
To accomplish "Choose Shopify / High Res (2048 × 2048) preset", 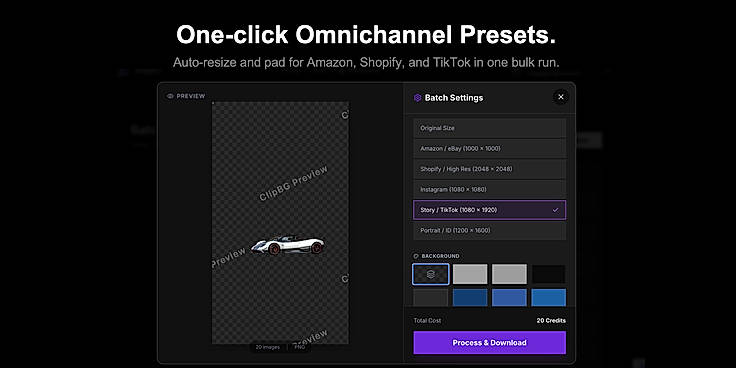I will click(x=489, y=169).
